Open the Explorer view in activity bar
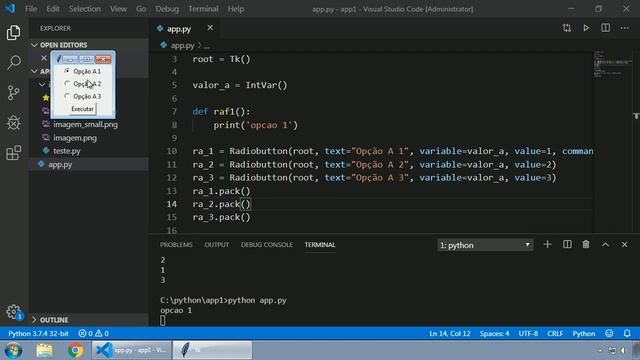This screenshot has width=640, height=360. (13, 32)
